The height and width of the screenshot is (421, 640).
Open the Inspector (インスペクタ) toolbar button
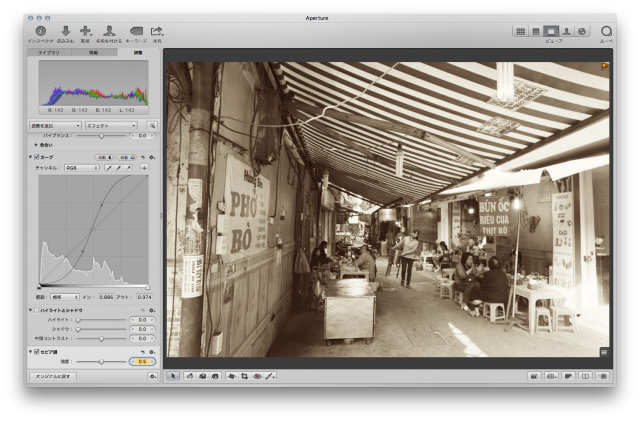40,31
